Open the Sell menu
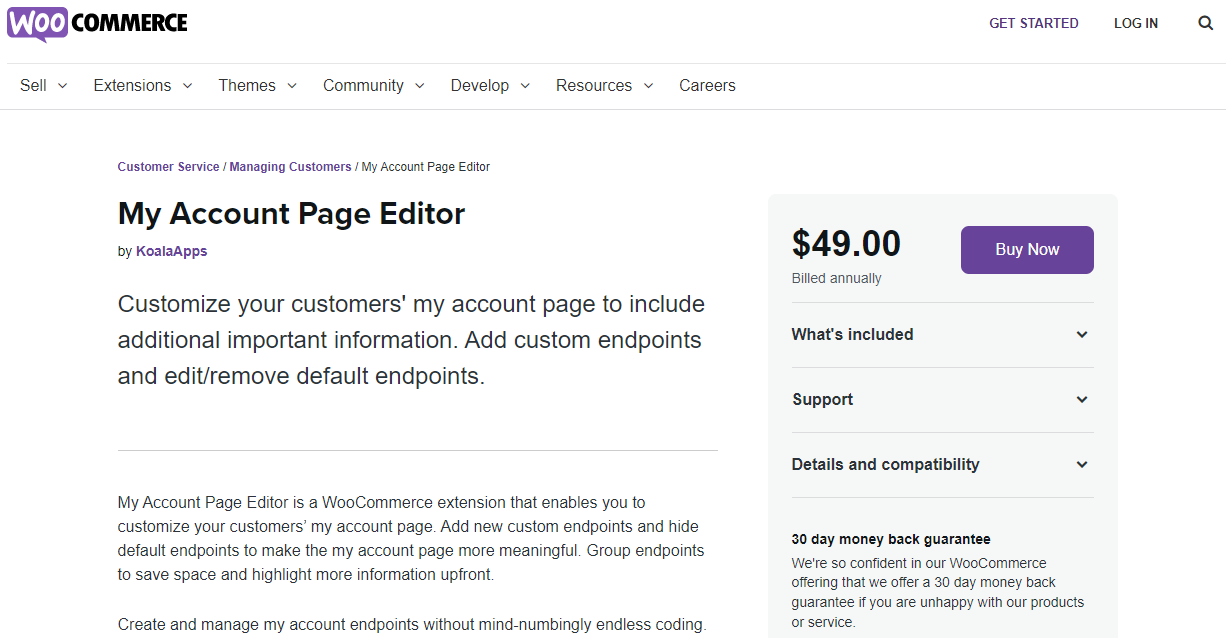The image size is (1226, 638). [x=44, y=86]
